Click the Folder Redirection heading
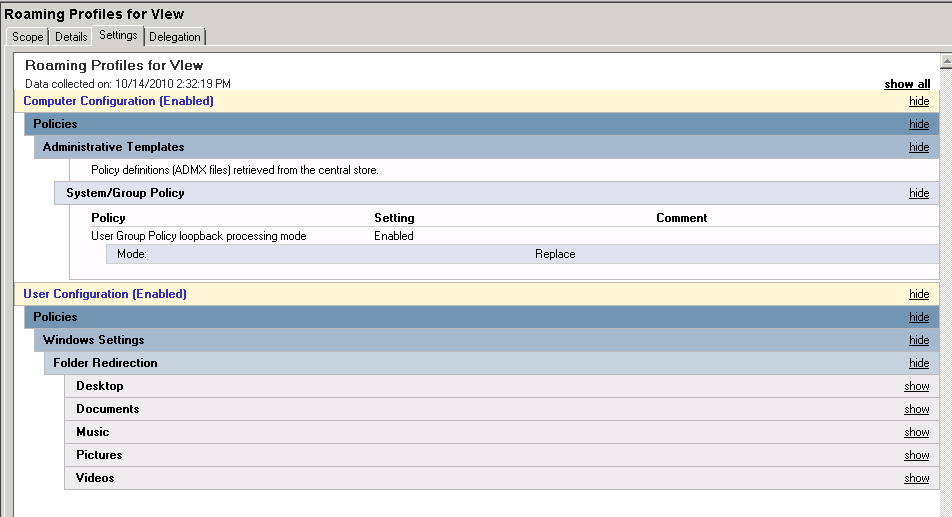The width and height of the screenshot is (952, 517). (105, 363)
